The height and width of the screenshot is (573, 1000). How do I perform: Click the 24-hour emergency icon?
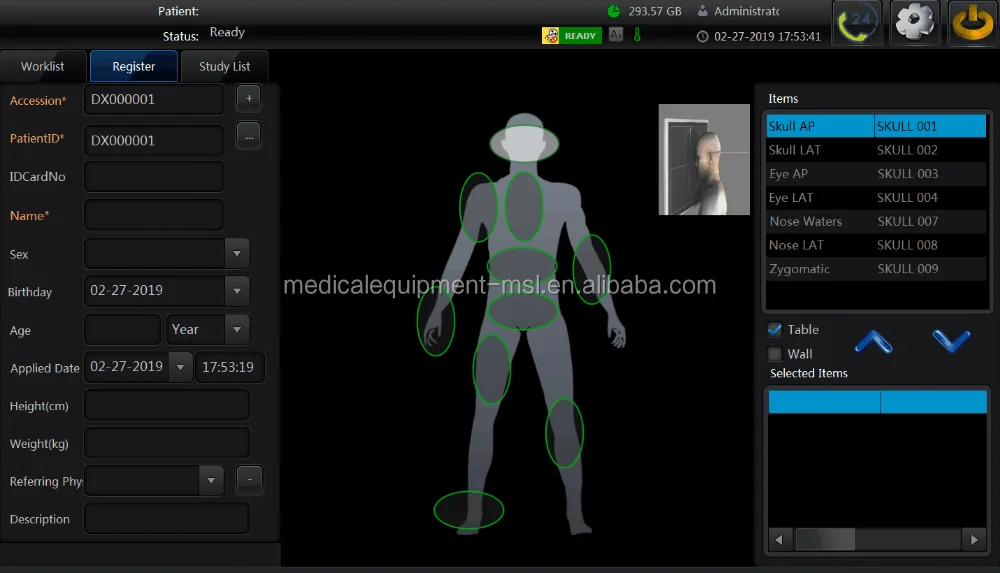point(856,22)
